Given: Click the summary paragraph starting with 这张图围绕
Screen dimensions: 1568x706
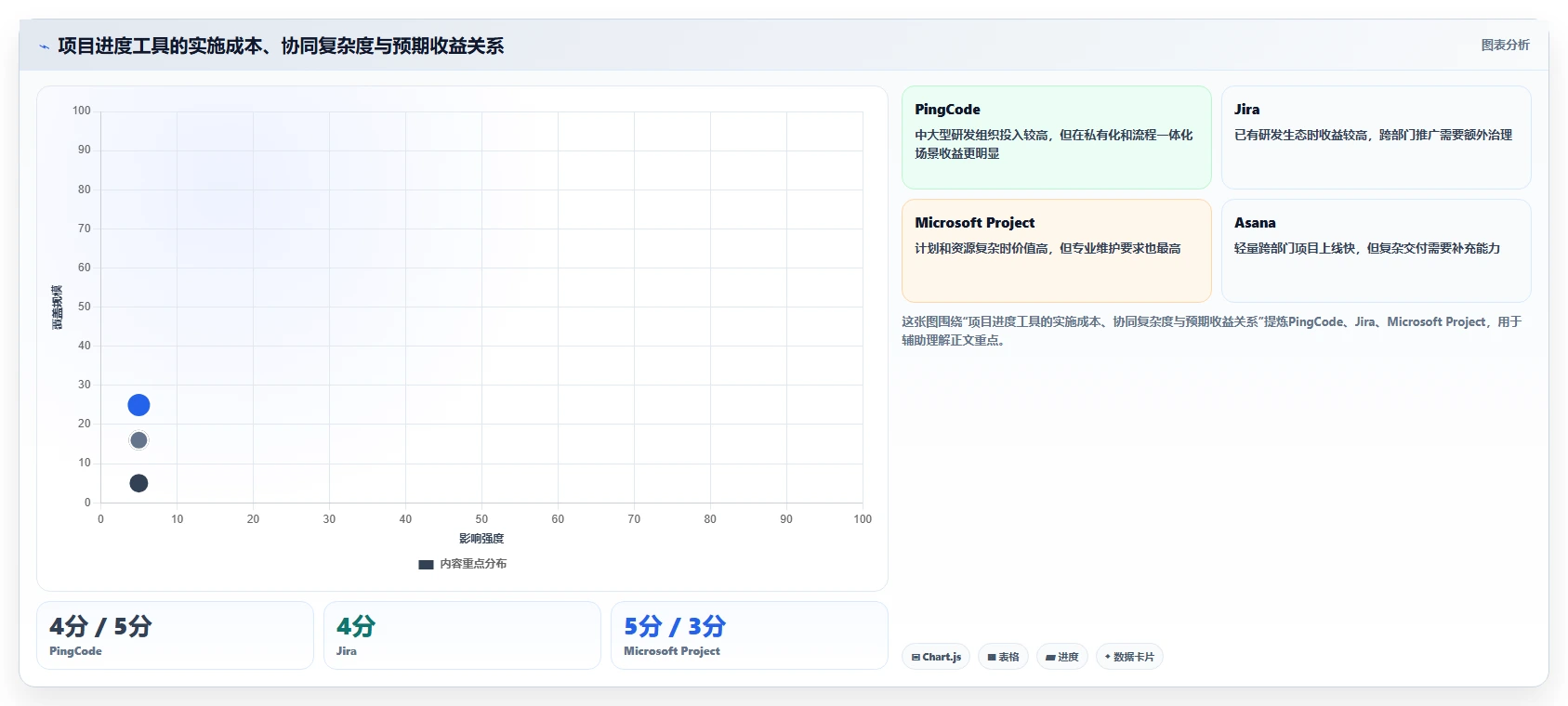Looking at the screenshot, I should click(1212, 331).
